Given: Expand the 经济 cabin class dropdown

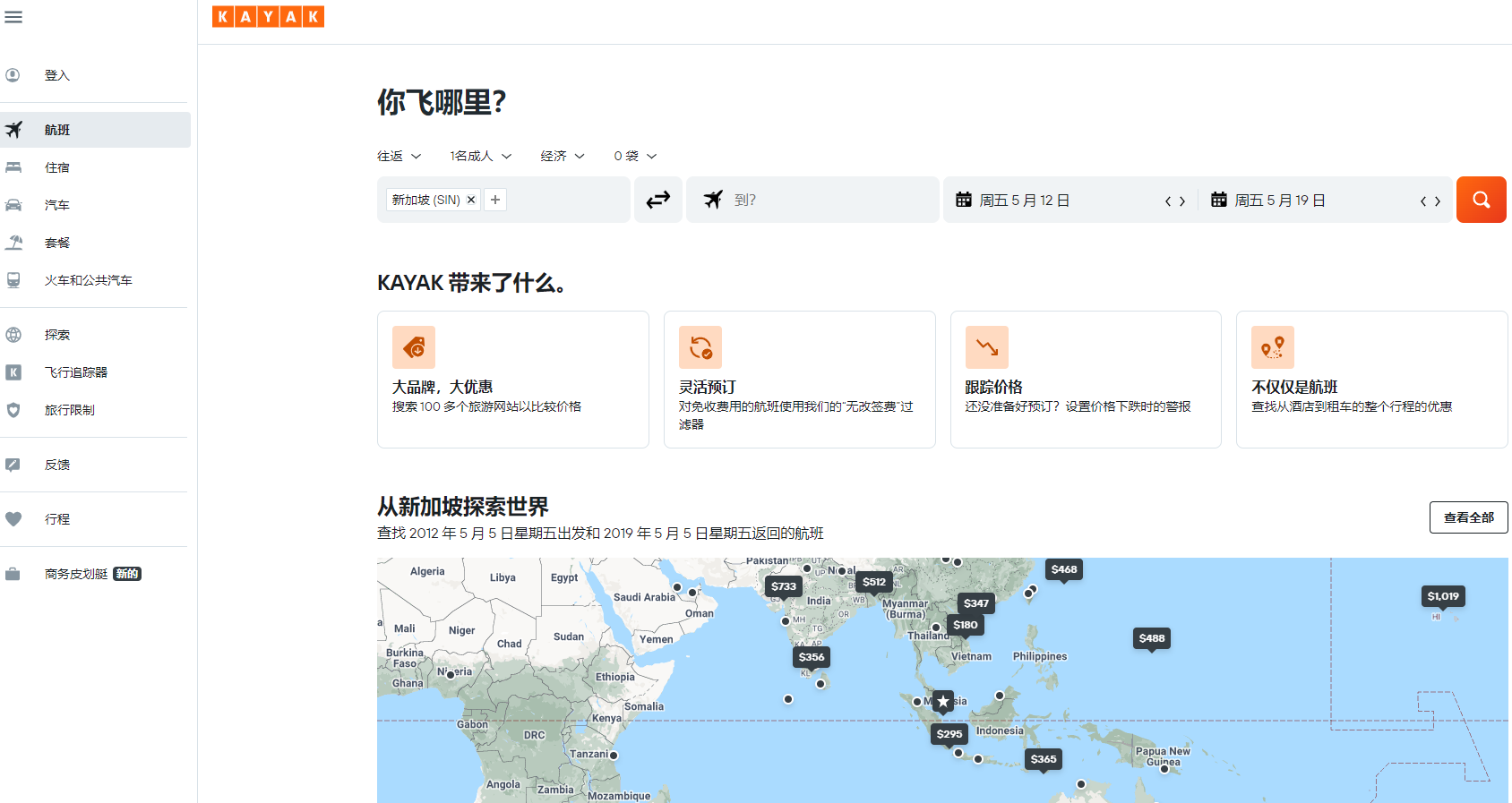Looking at the screenshot, I should point(562,156).
